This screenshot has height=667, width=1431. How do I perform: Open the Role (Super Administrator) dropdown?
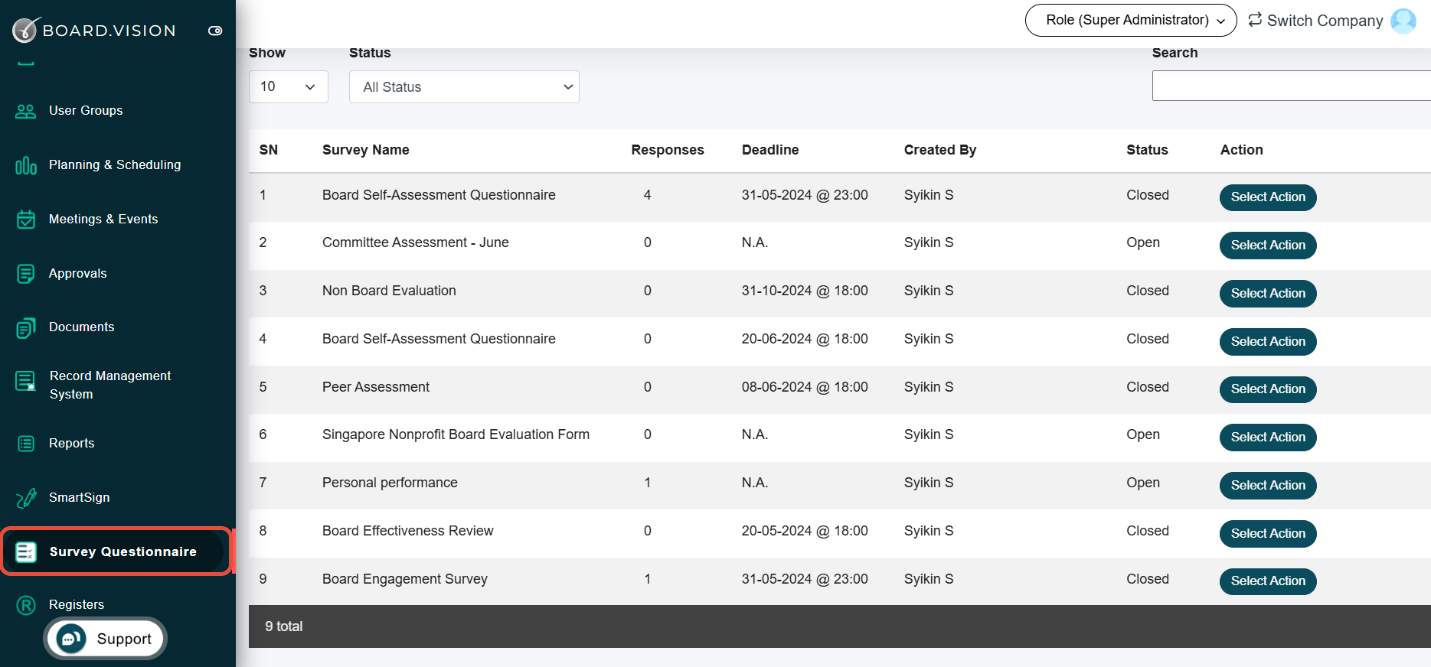1131,20
